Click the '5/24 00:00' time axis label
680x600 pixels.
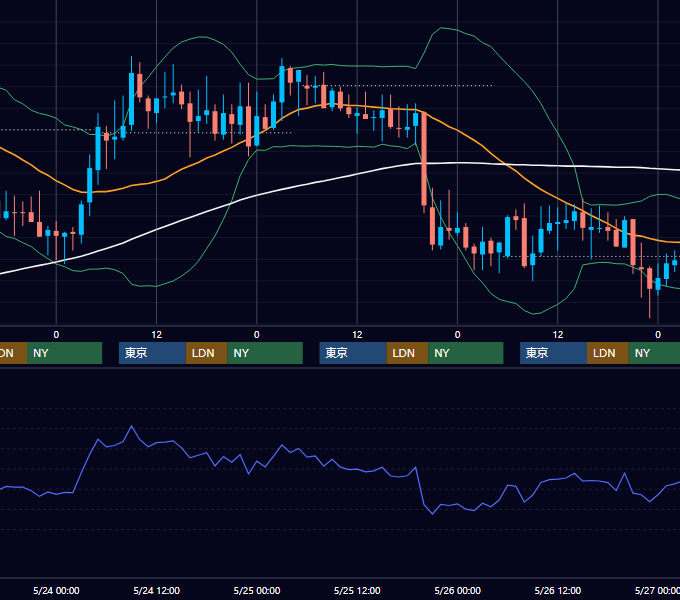point(56,590)
